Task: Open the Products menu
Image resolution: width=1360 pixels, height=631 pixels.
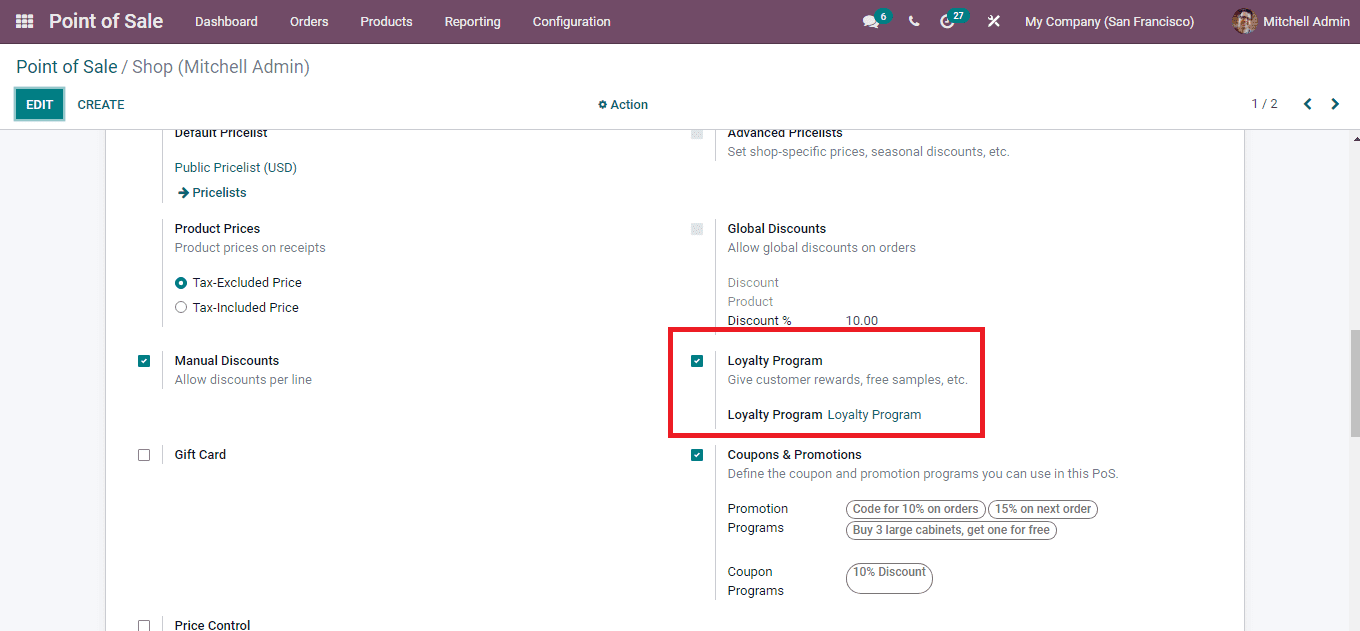Action: click(386, 21)
